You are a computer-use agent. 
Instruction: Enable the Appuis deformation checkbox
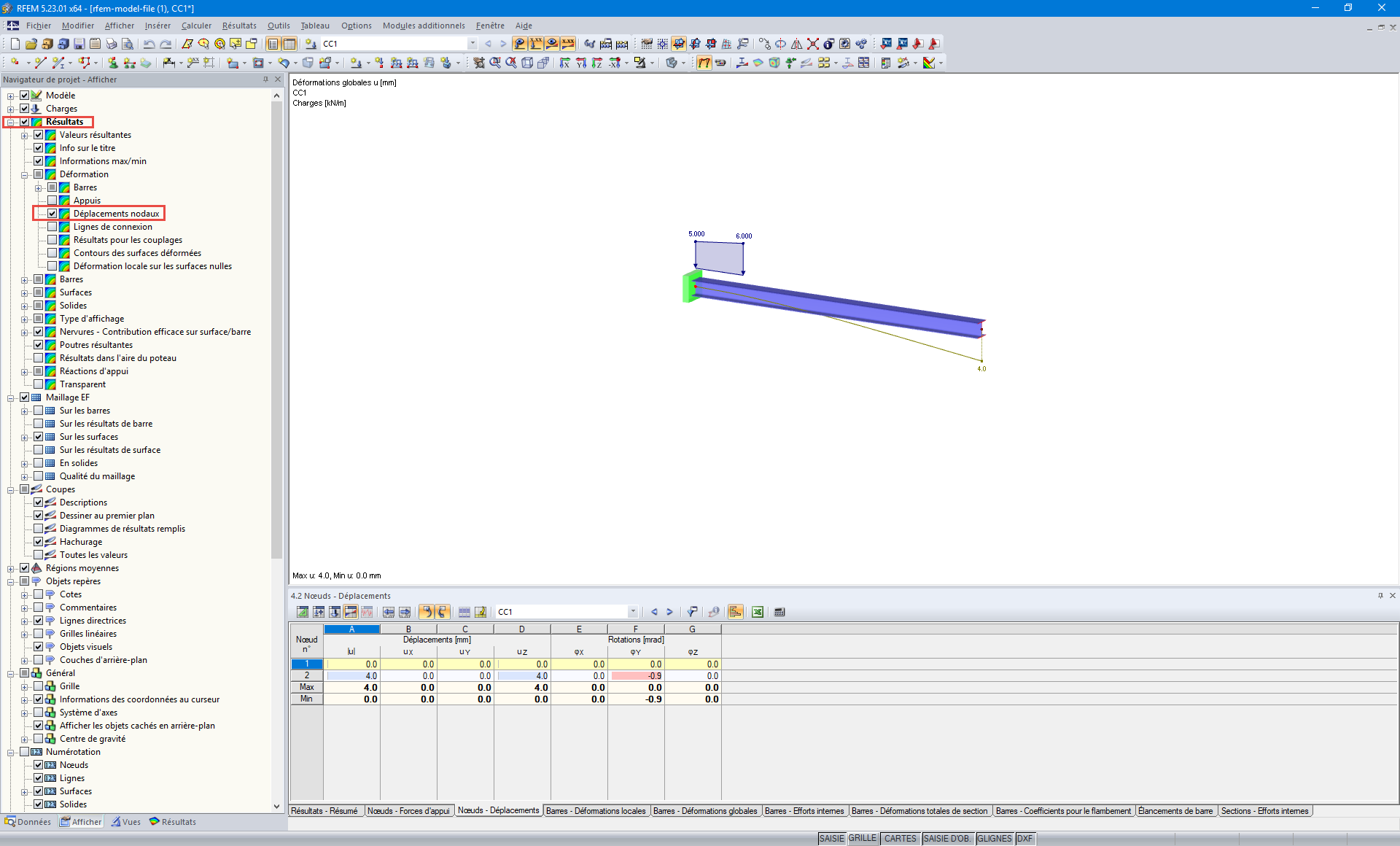click(52, 201)
